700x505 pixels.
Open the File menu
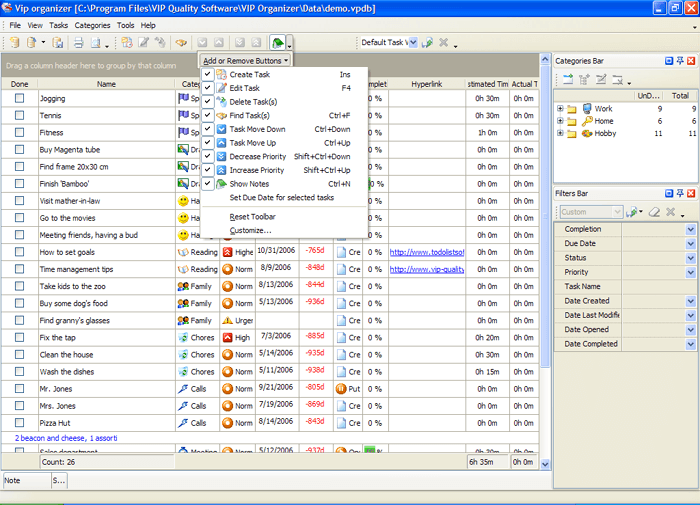pyautogui.click(x=15, y=25)
